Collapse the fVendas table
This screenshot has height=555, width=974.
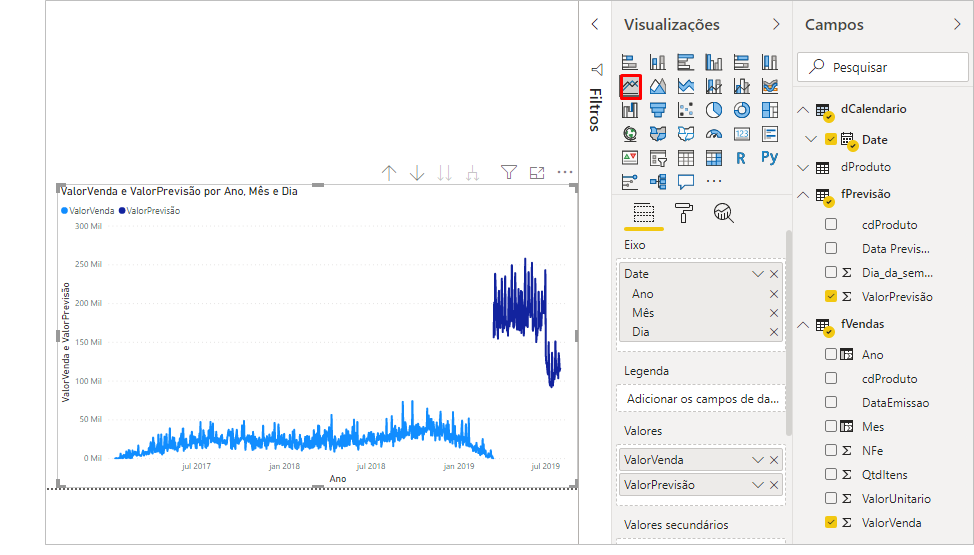coord(803,324)
